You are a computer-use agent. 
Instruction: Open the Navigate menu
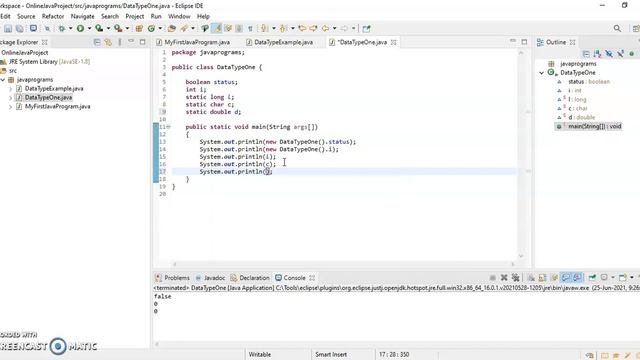tap(82, 16)
